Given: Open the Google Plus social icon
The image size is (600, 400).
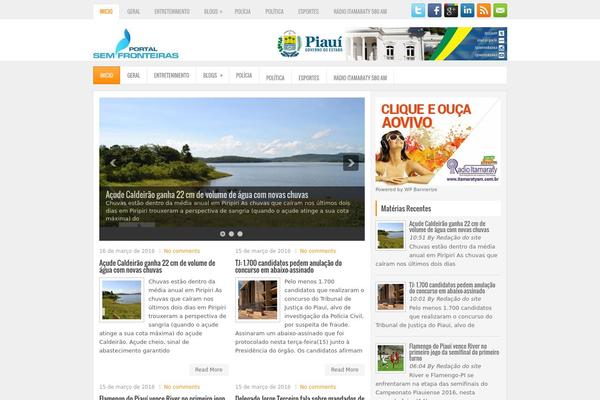Looking at the screenshot, I should [x=451, y=10].
